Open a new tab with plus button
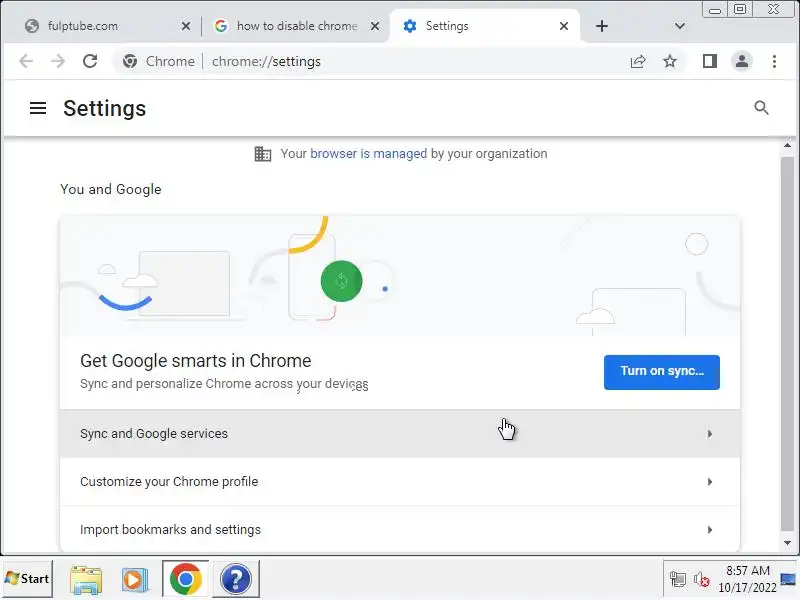 click(x=602, y=26)
